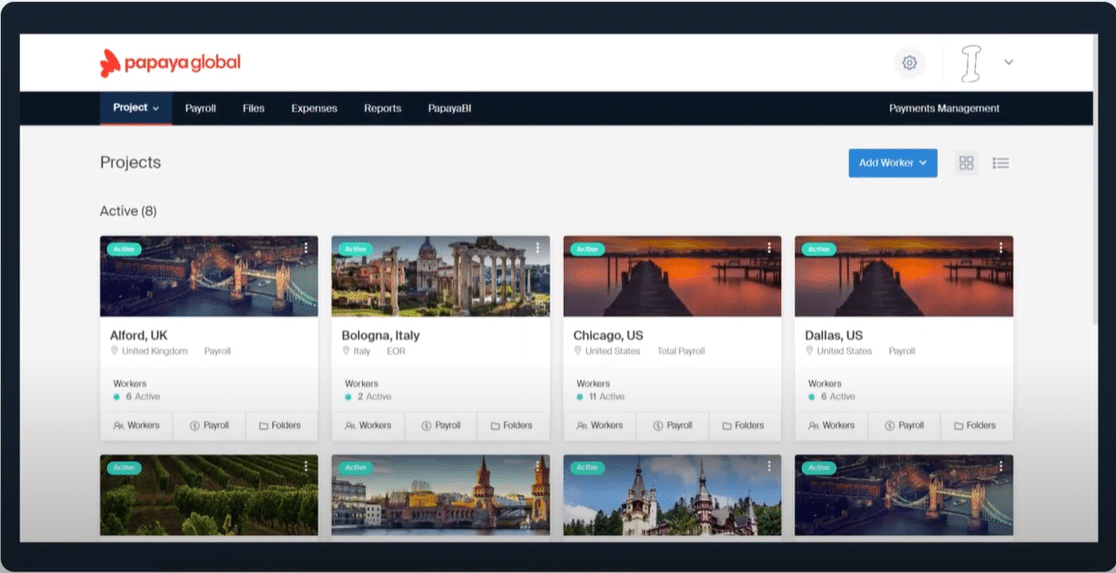Screen dimensions: 1116x573
Task: Click the Add Worker dropdown button
Action: pos(893,163)
